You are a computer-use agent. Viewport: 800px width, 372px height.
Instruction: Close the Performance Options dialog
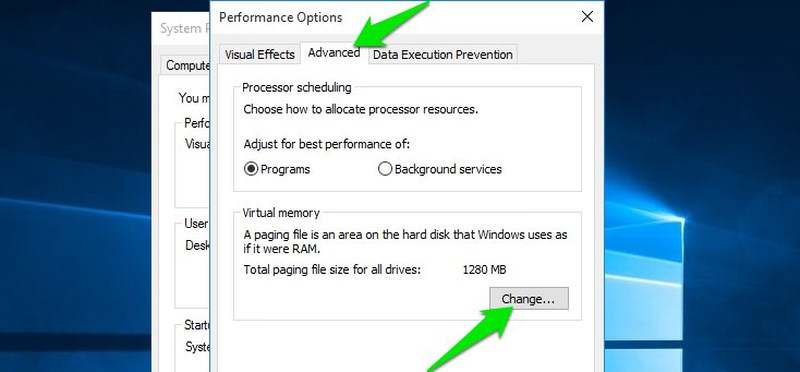pyautogui.click(x=587, y=17)
